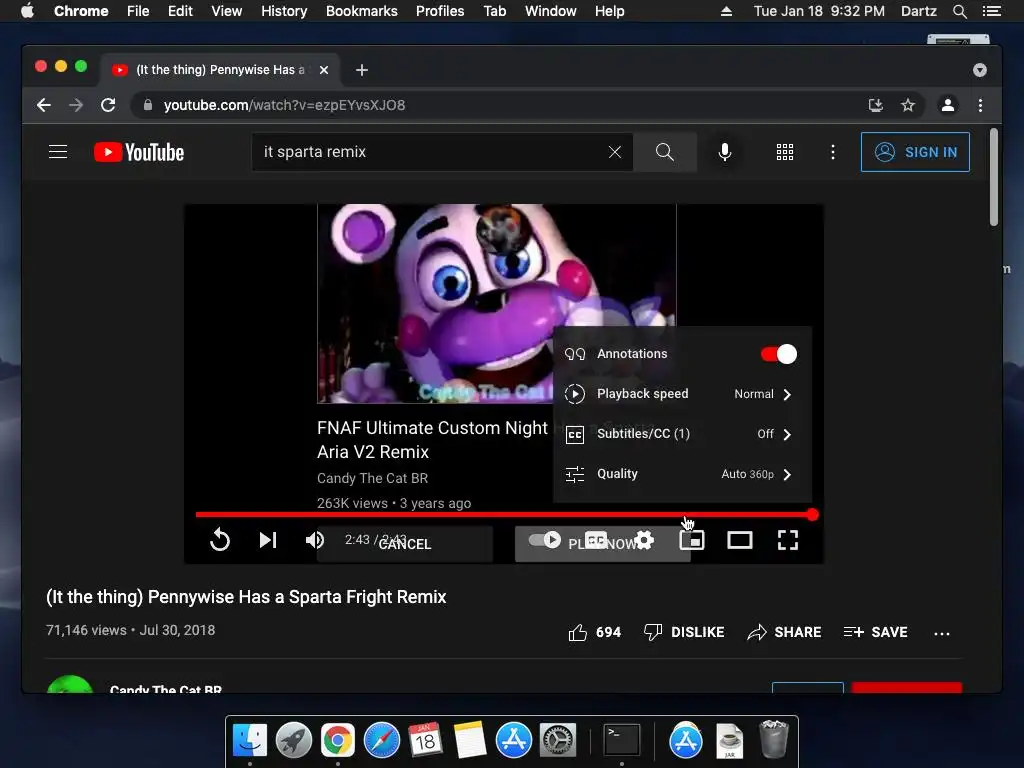Image resolution: width=1024 pixels, height=768 pixels.
Task: Open System Preferences from the dock
Action: point(557,740)
